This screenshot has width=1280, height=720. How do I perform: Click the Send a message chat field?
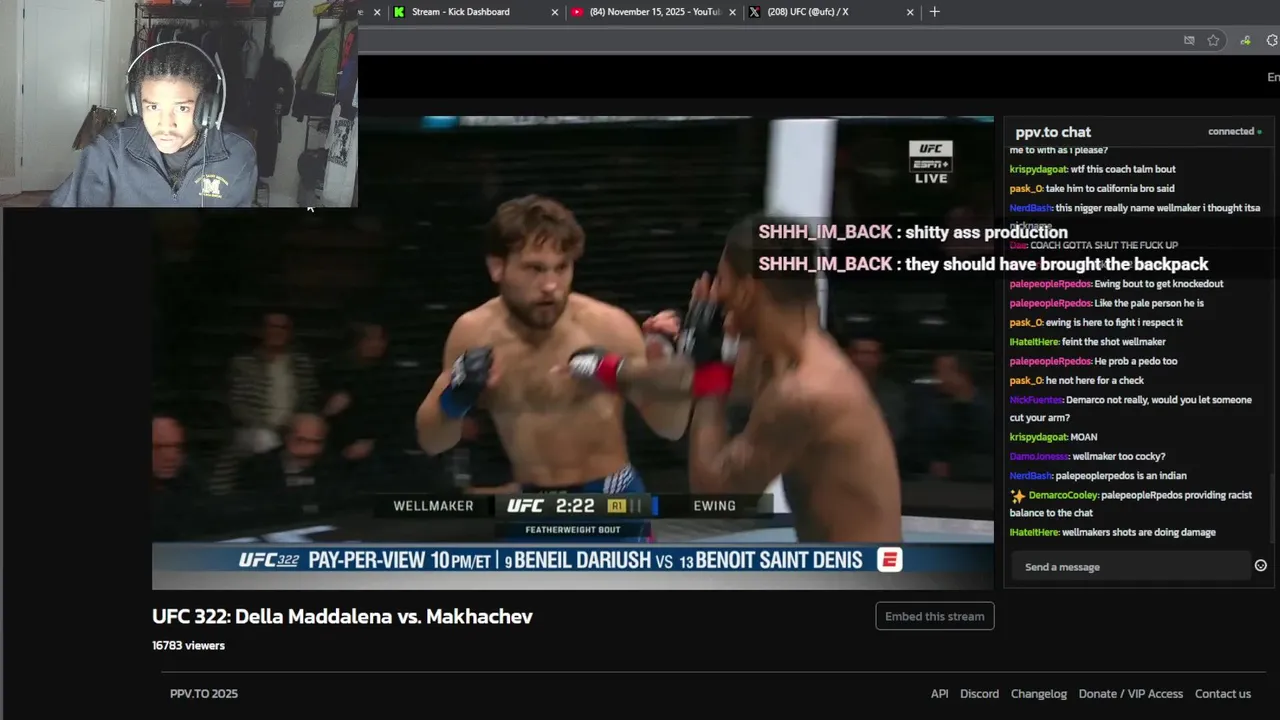click(1132, 567)
